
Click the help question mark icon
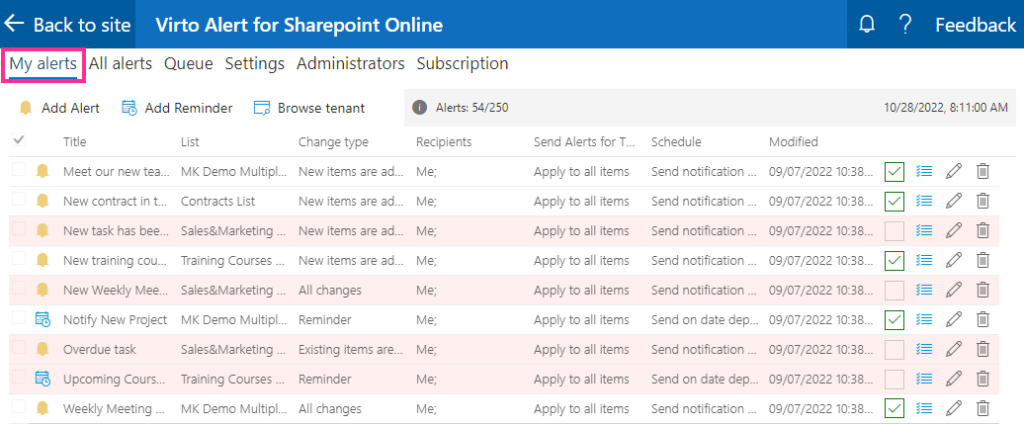pyautogui.click(x=904, y=25)
